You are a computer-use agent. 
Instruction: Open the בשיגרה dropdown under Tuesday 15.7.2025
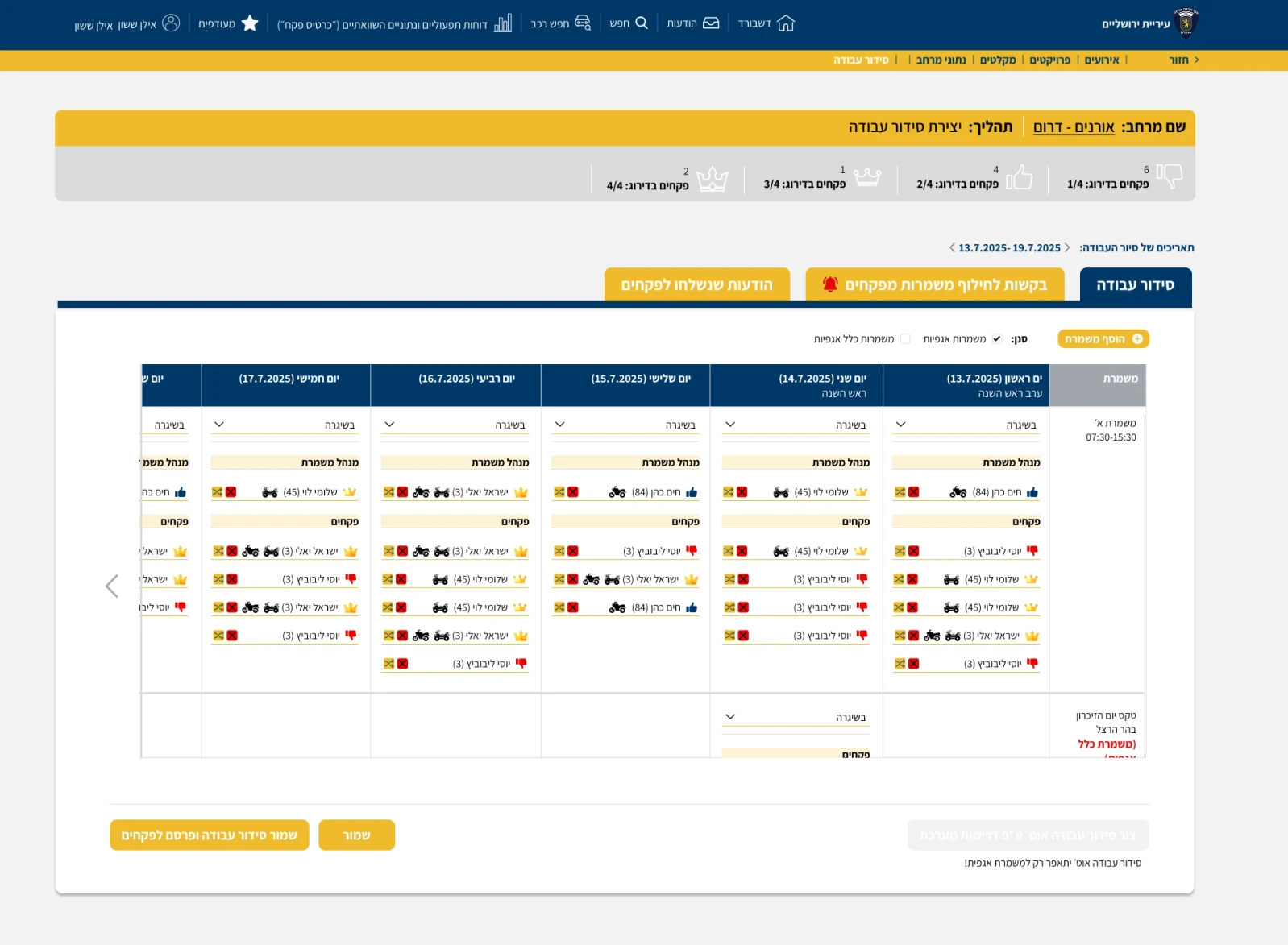click(x=625, y=425)
